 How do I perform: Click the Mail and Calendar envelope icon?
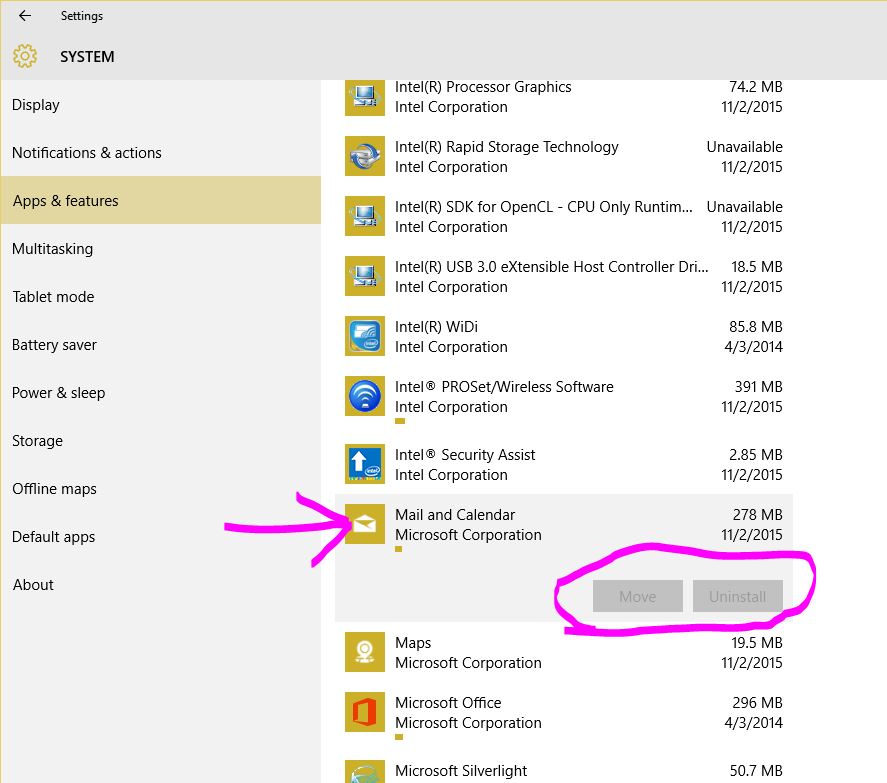click(365, 524)
